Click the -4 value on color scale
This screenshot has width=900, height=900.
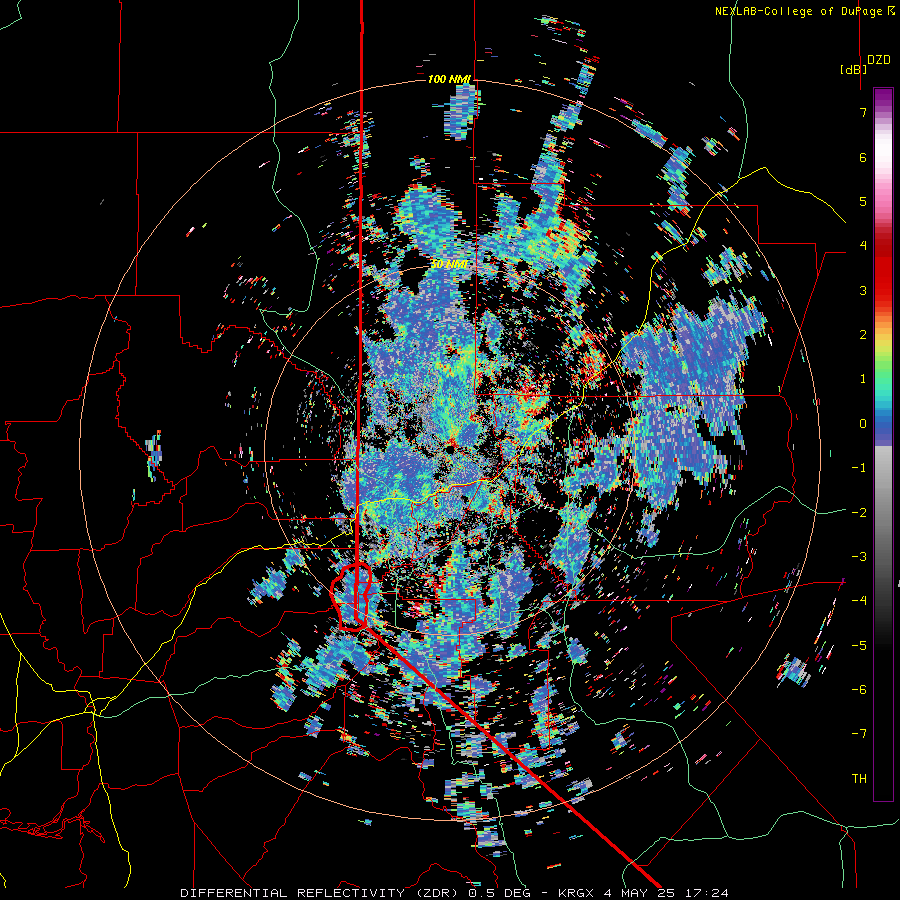point(859,600)
